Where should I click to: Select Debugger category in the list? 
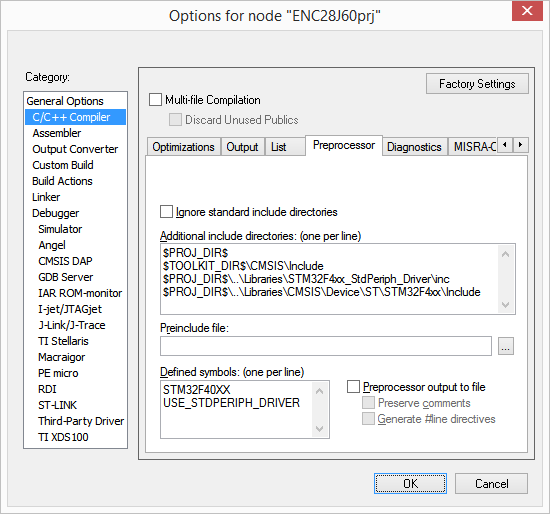55,213
